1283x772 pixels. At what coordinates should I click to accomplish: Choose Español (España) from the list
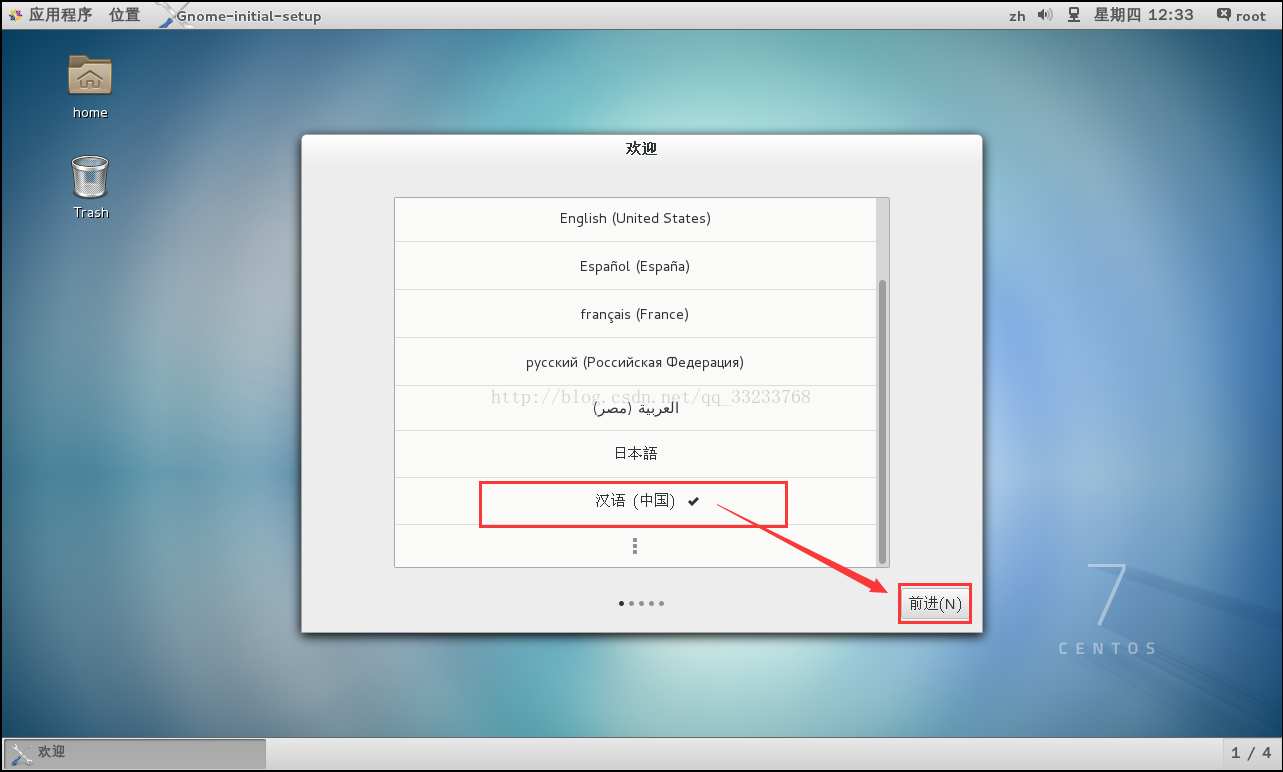click(x=635, y=266)
